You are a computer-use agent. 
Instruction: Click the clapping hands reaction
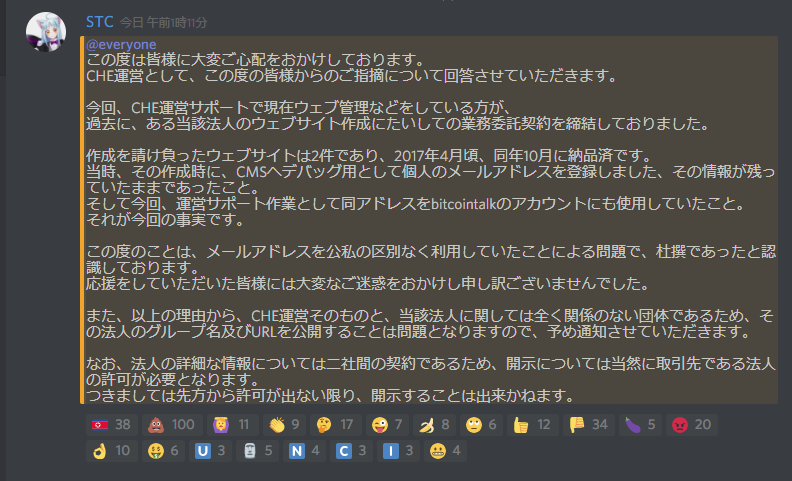284,425
